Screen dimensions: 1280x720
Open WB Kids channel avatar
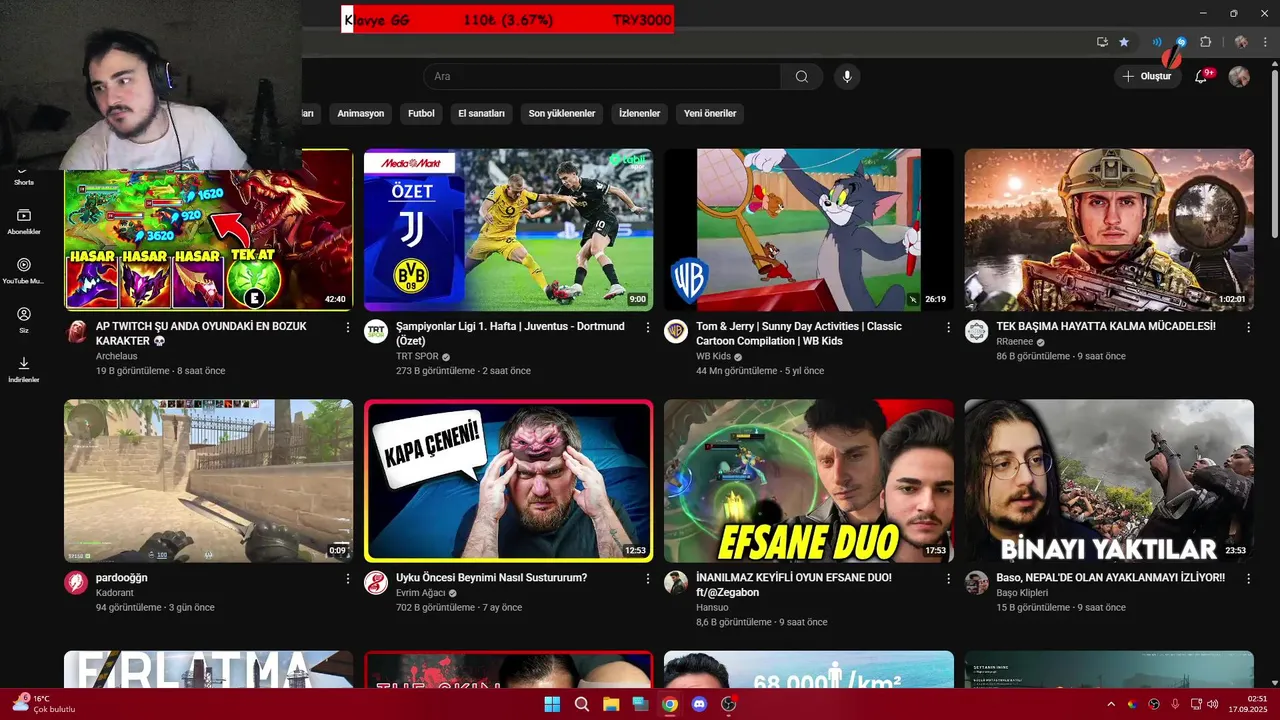point(676,332)
